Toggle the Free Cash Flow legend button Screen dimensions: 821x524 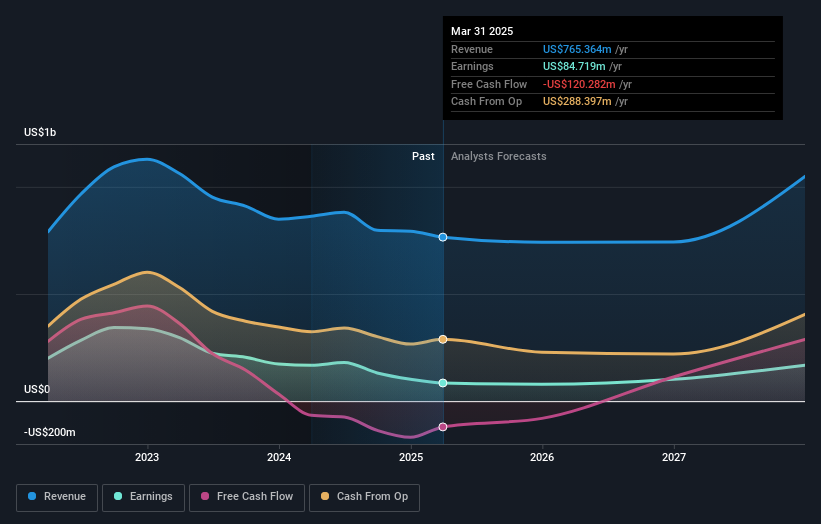(247, 497)
